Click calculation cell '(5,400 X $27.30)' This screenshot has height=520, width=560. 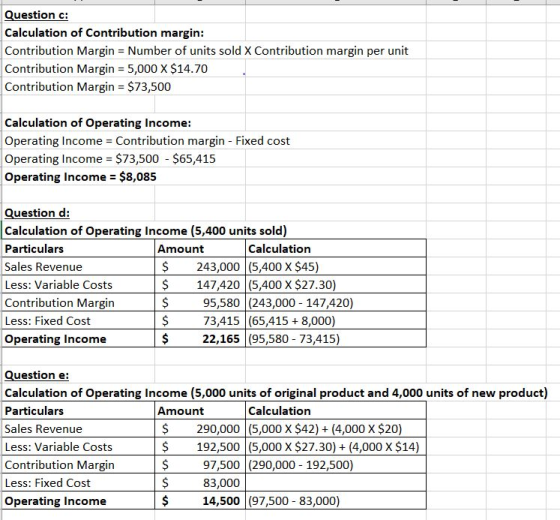tap(336, 285)
